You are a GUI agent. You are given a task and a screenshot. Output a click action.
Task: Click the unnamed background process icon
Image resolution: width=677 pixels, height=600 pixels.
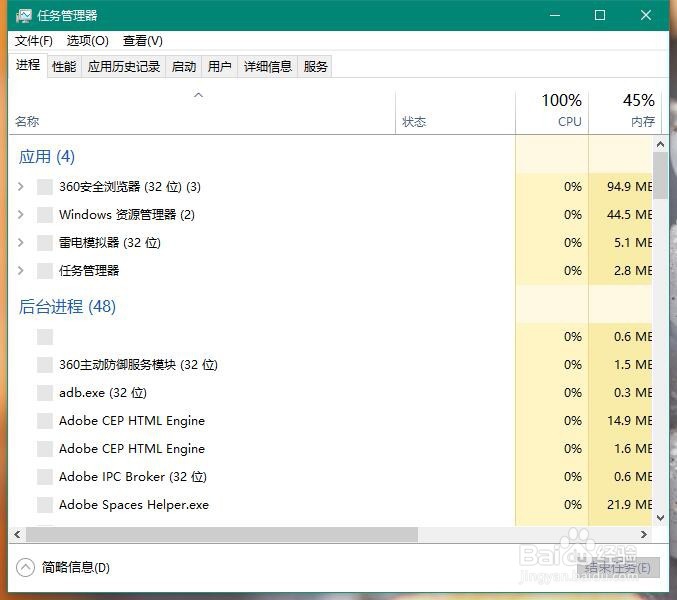[44, 337]
